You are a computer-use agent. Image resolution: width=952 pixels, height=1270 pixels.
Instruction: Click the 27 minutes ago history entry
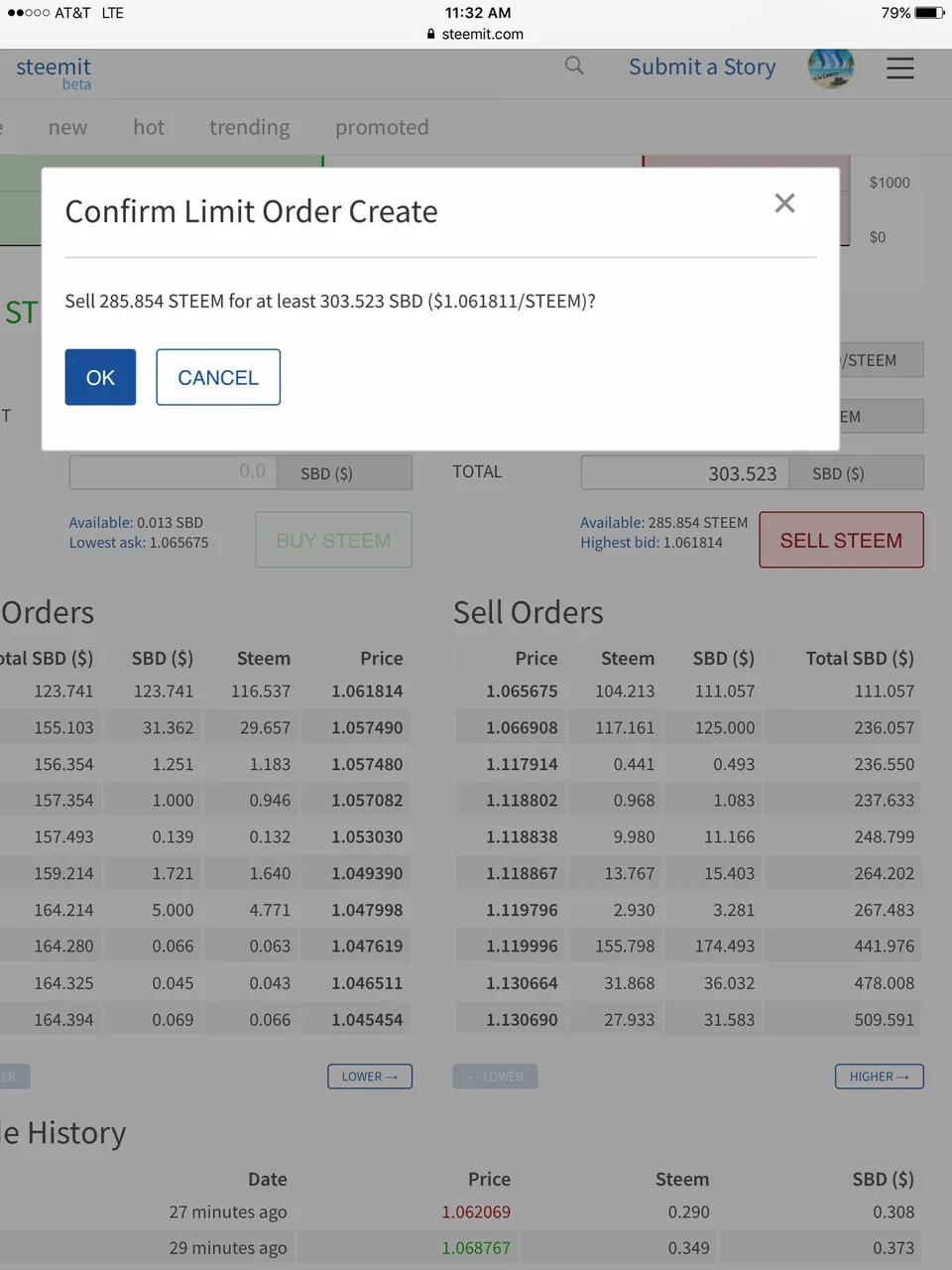tap(228, 1211)
